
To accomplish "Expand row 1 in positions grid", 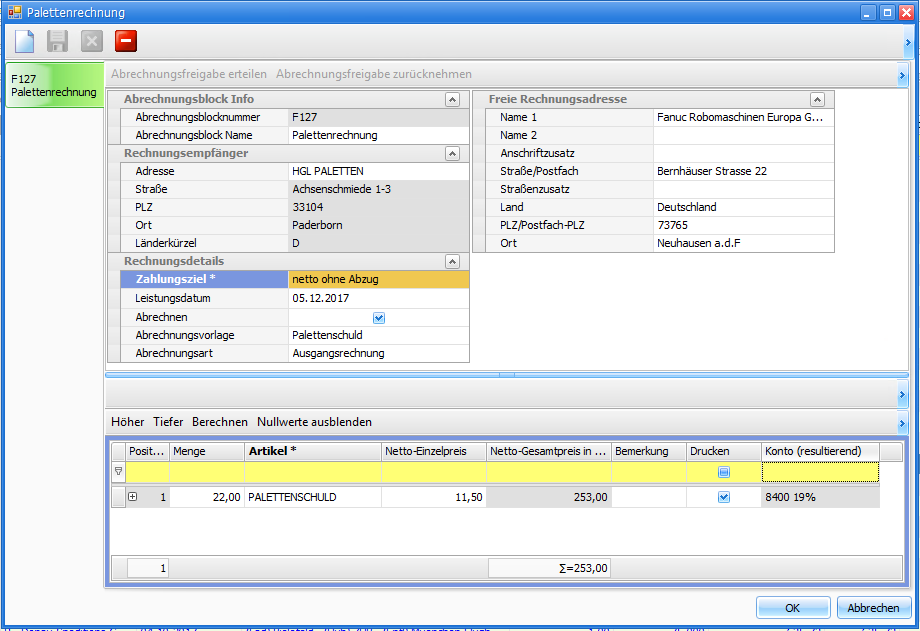I will click(133, 497).
